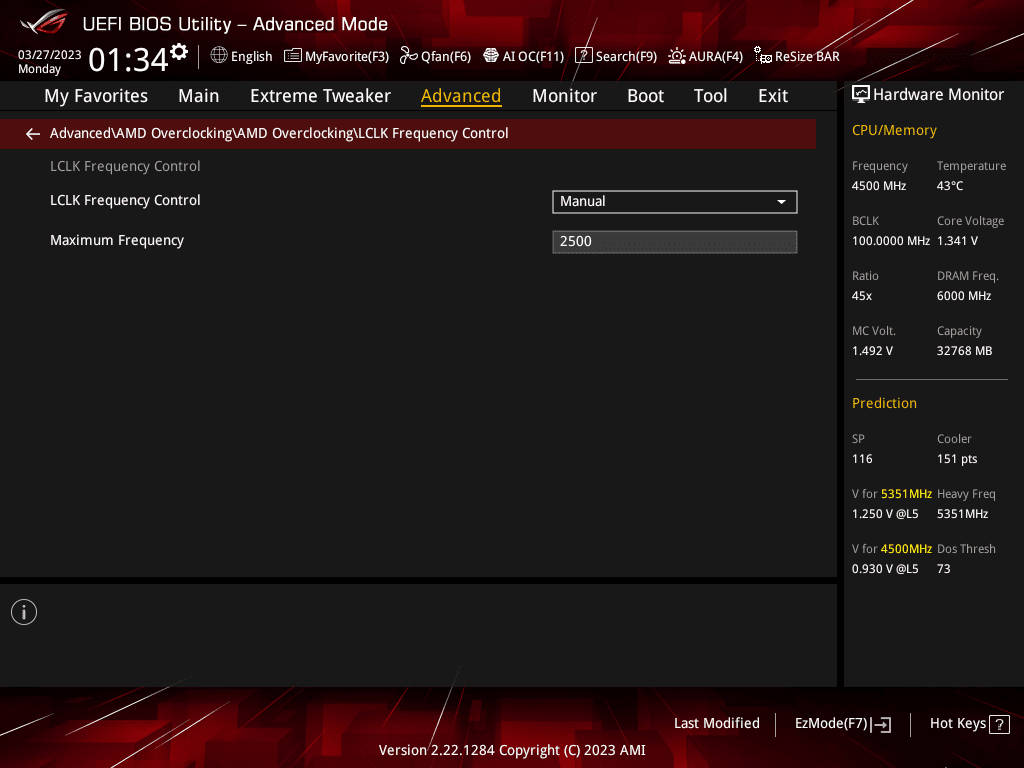The height and width of the screenshot is (768, 1024).
Task: Click the dropdown arrow beside Manual
Action: [781, 202]
